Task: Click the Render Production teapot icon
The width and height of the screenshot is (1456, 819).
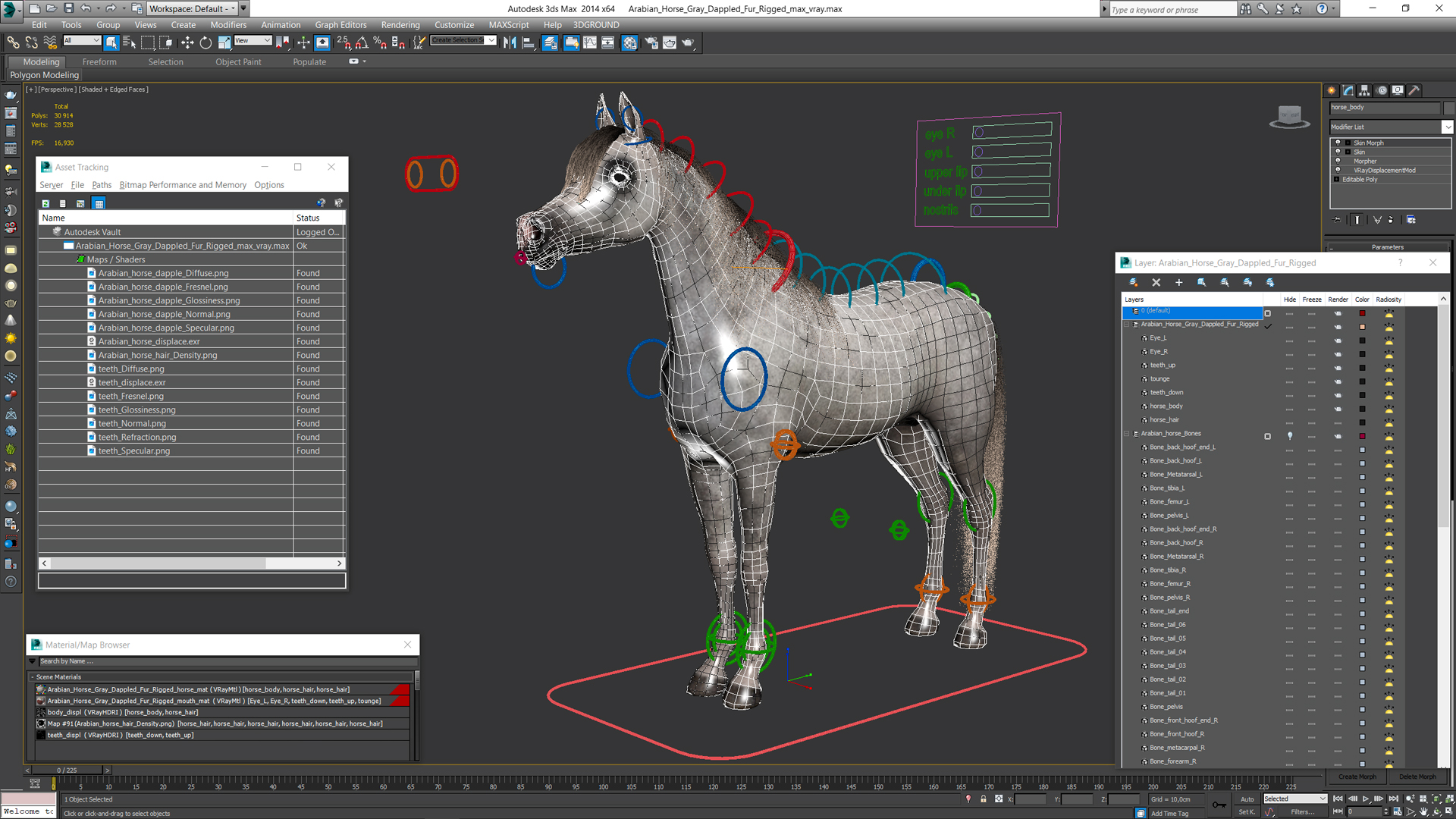Action: (x=688, y=42)
